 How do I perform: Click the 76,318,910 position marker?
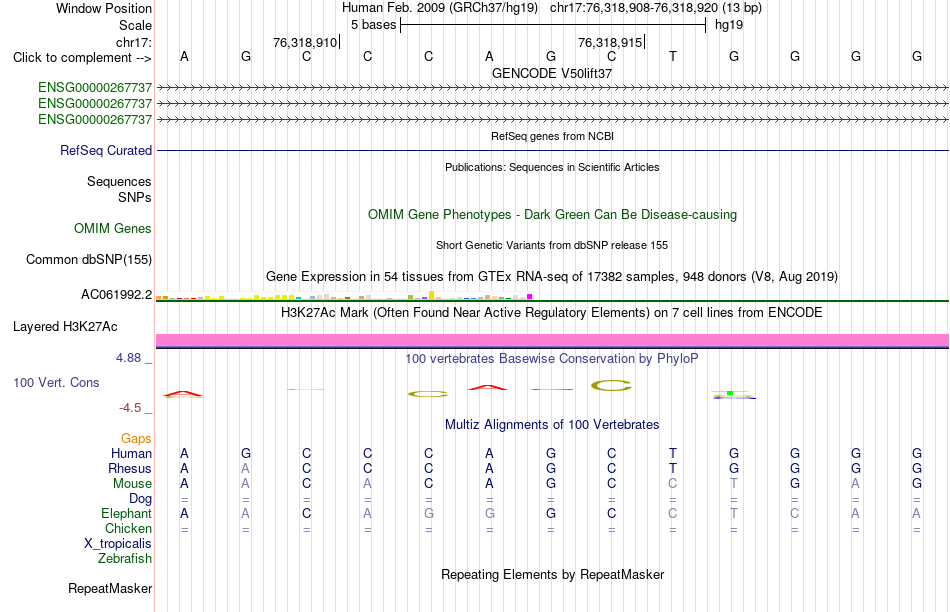click(x=305, y=42)
